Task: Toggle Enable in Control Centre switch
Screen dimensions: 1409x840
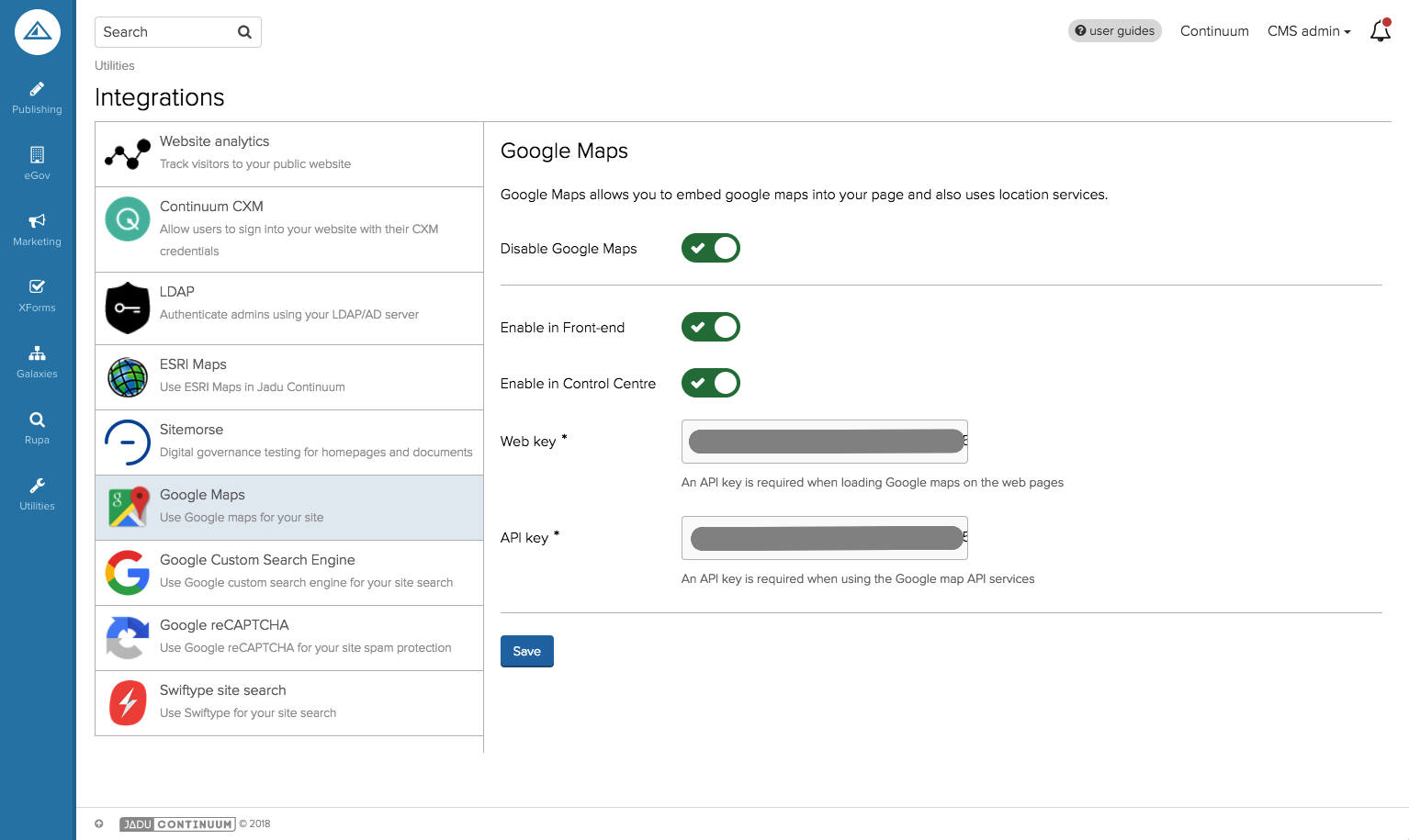Action: point(710,383)
